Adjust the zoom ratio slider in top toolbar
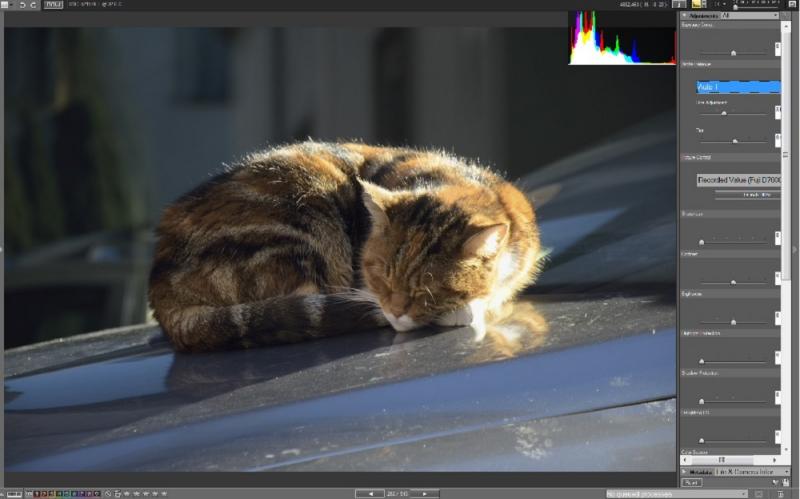This screenshot has height=499, width=800. [735, 7]
